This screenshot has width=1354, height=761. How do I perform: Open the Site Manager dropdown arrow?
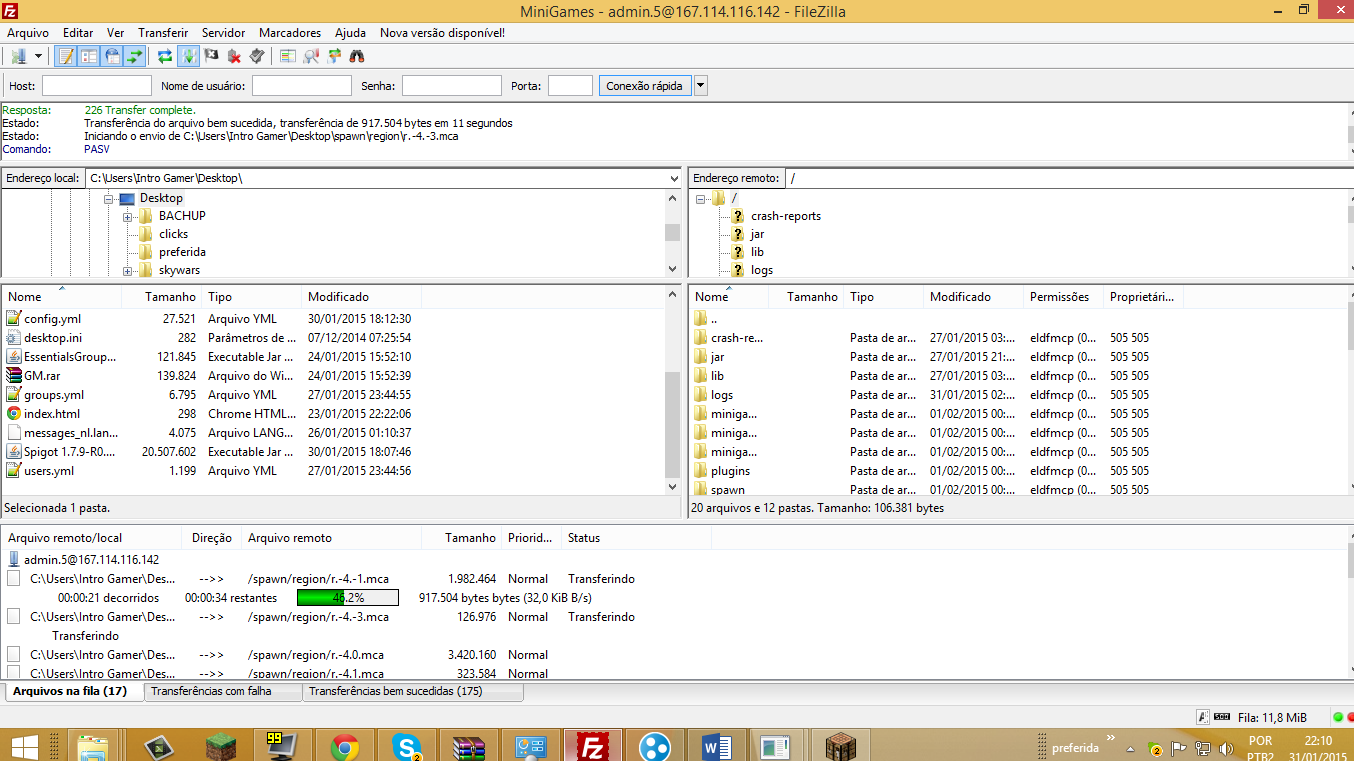pos(38,56)
